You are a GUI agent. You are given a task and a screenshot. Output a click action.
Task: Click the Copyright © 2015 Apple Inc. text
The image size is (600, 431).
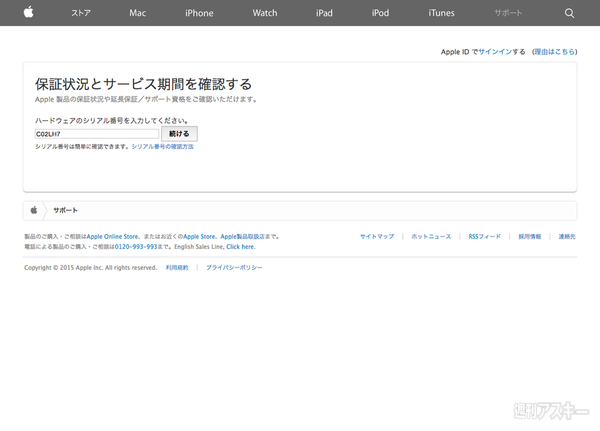[90, 268]
